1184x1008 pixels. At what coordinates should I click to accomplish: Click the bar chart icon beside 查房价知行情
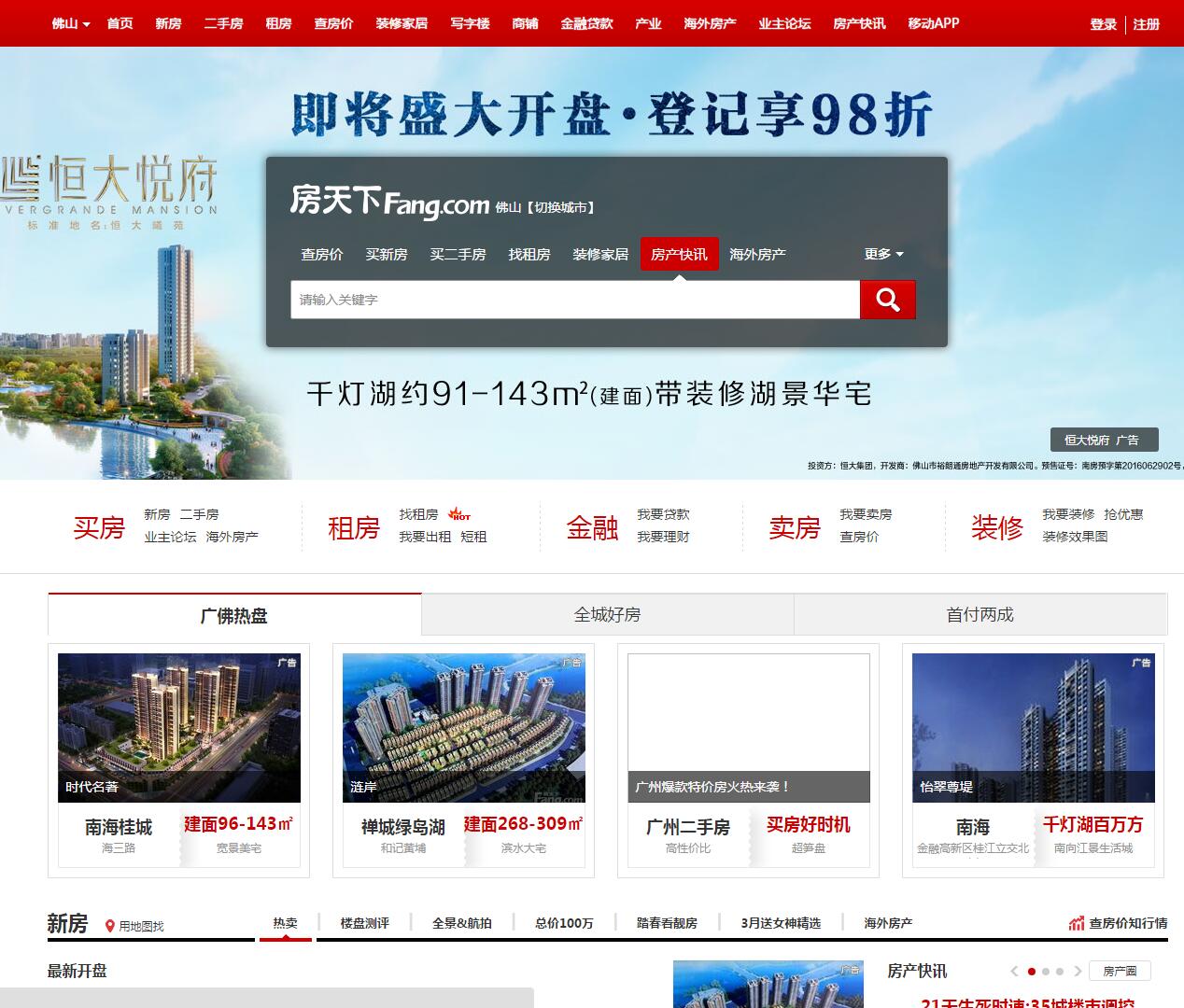pos(1077,923)
